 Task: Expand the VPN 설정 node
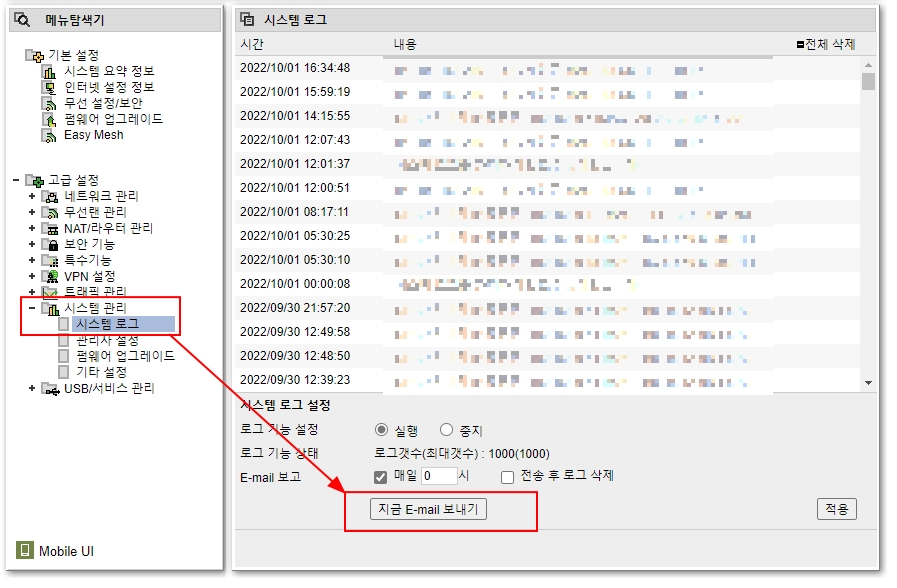(32, 276)
